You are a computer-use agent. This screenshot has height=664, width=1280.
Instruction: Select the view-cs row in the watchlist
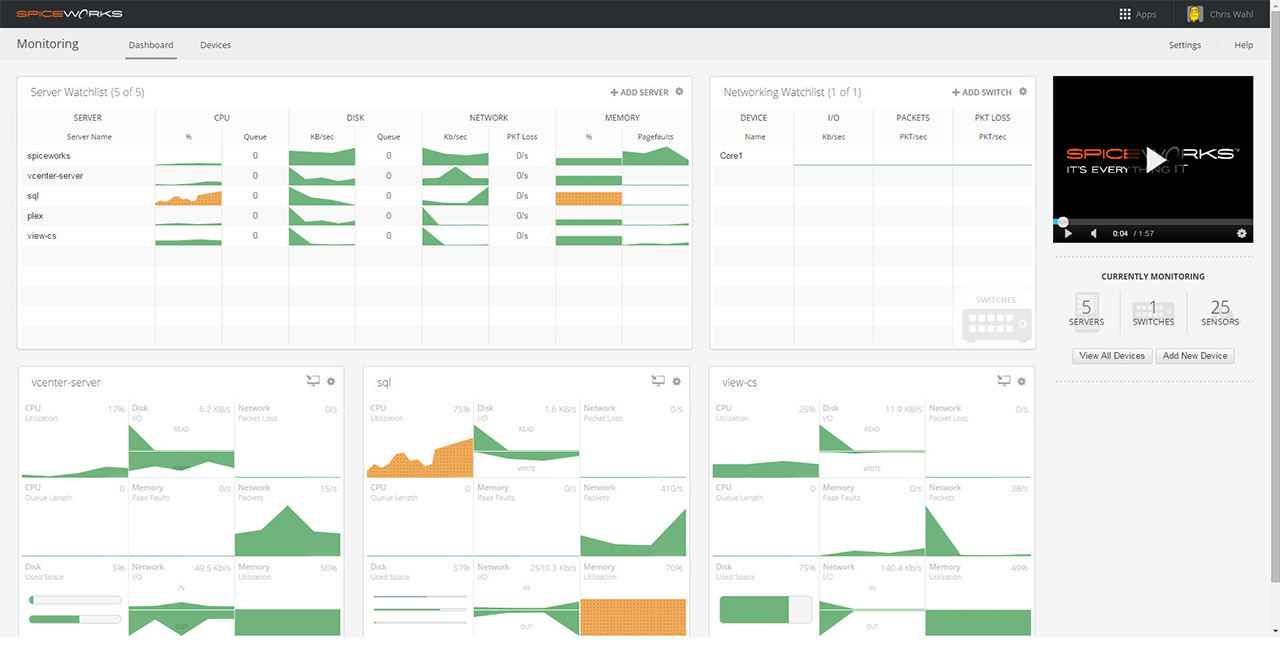(355, 236)
